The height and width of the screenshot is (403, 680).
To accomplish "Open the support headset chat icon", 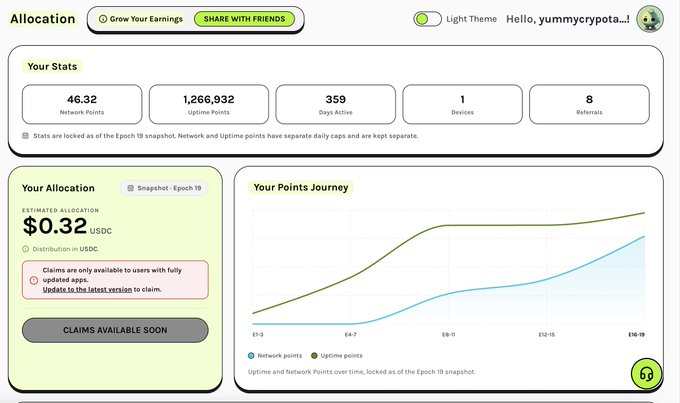I will [646, 374].
